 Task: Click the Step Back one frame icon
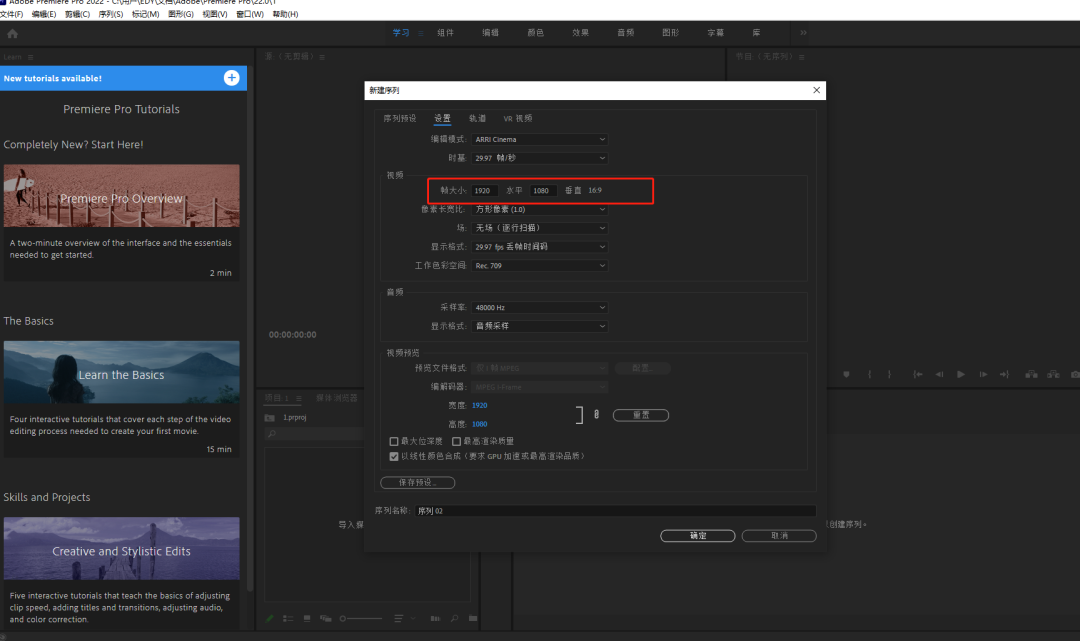coord(939,375)
